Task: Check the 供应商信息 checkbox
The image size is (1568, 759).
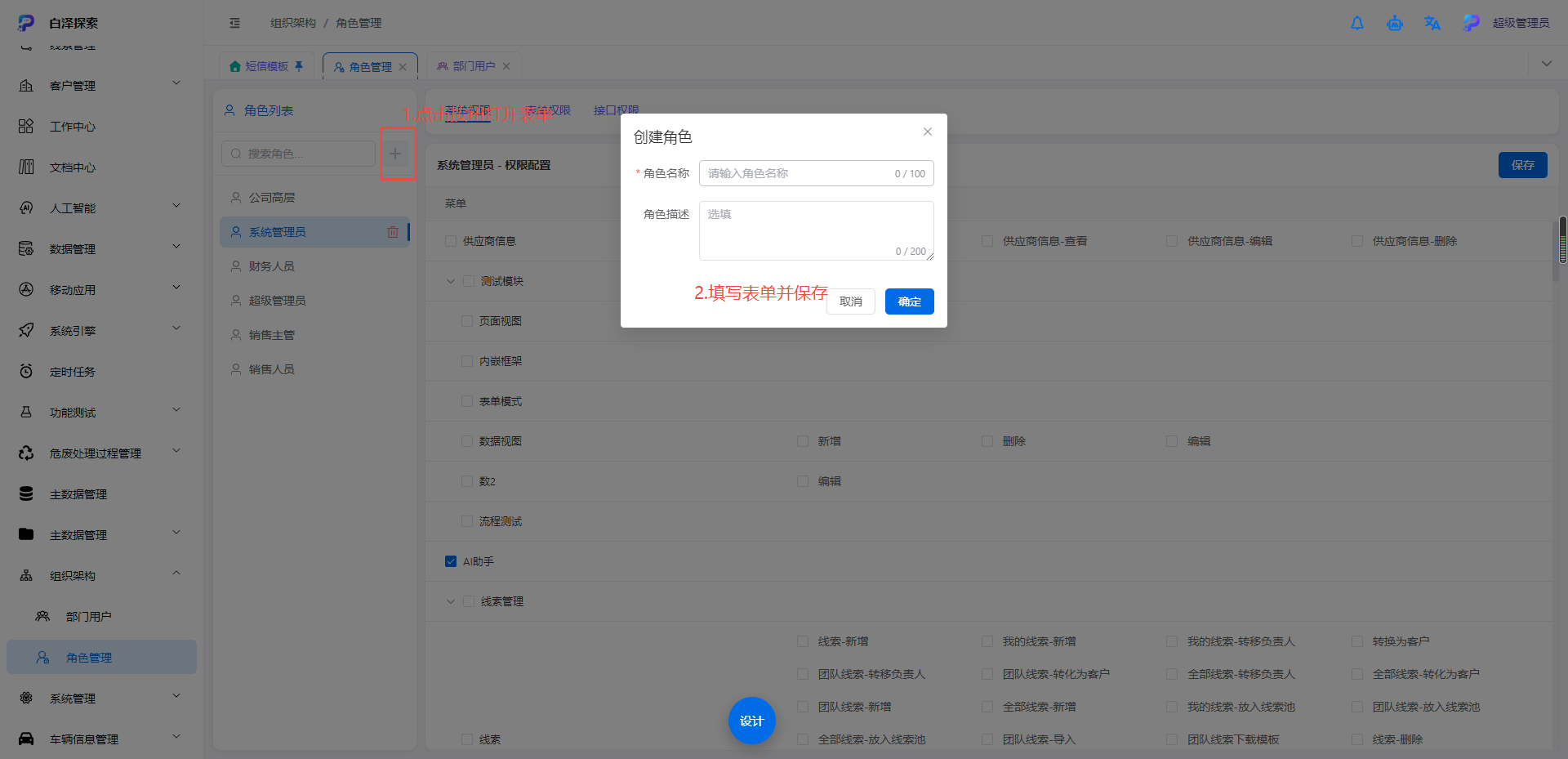Action: [451, 241]
